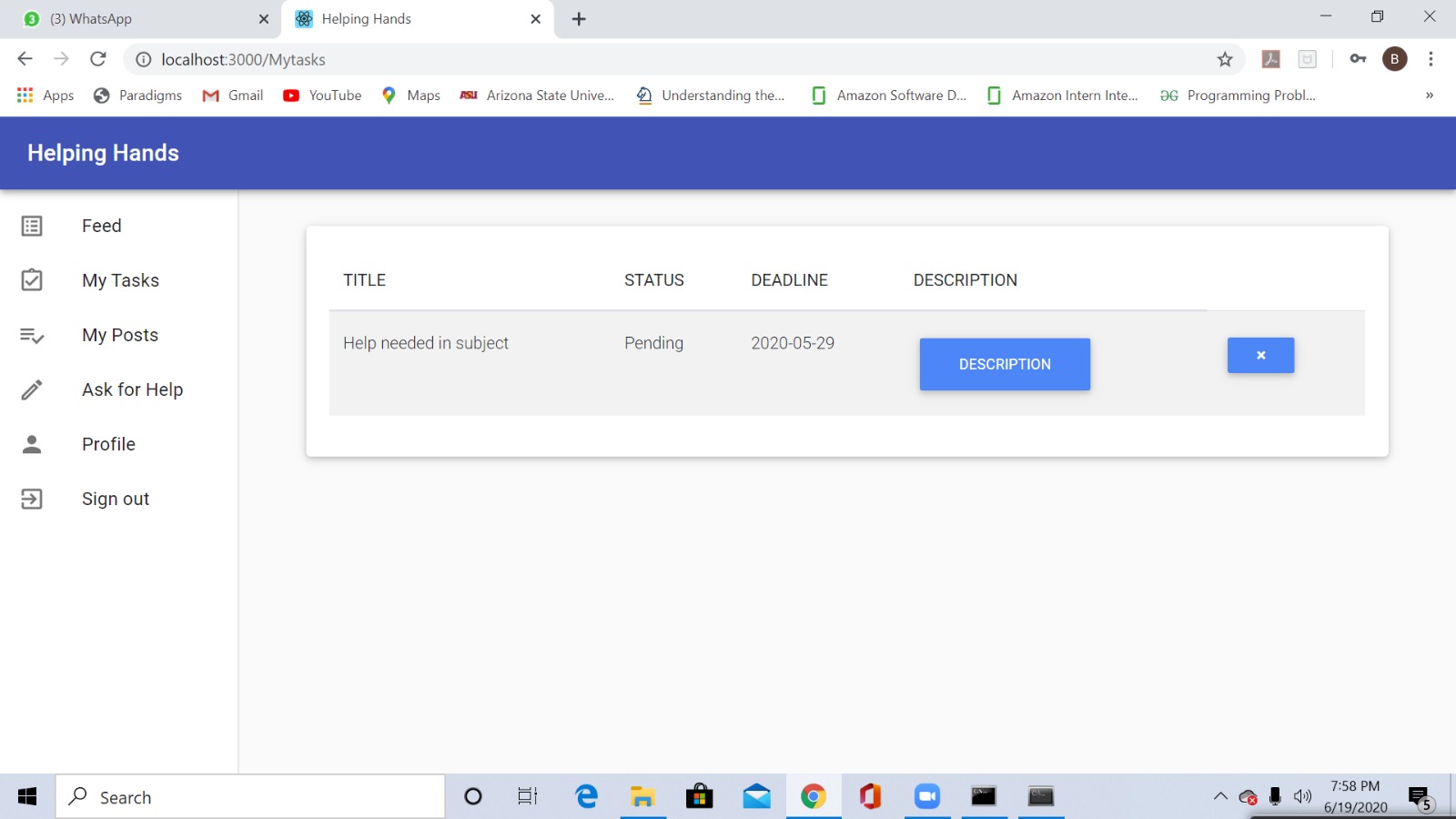View site information icon in address bar
The image size is (1456, 819).
(x=143, y=59)
